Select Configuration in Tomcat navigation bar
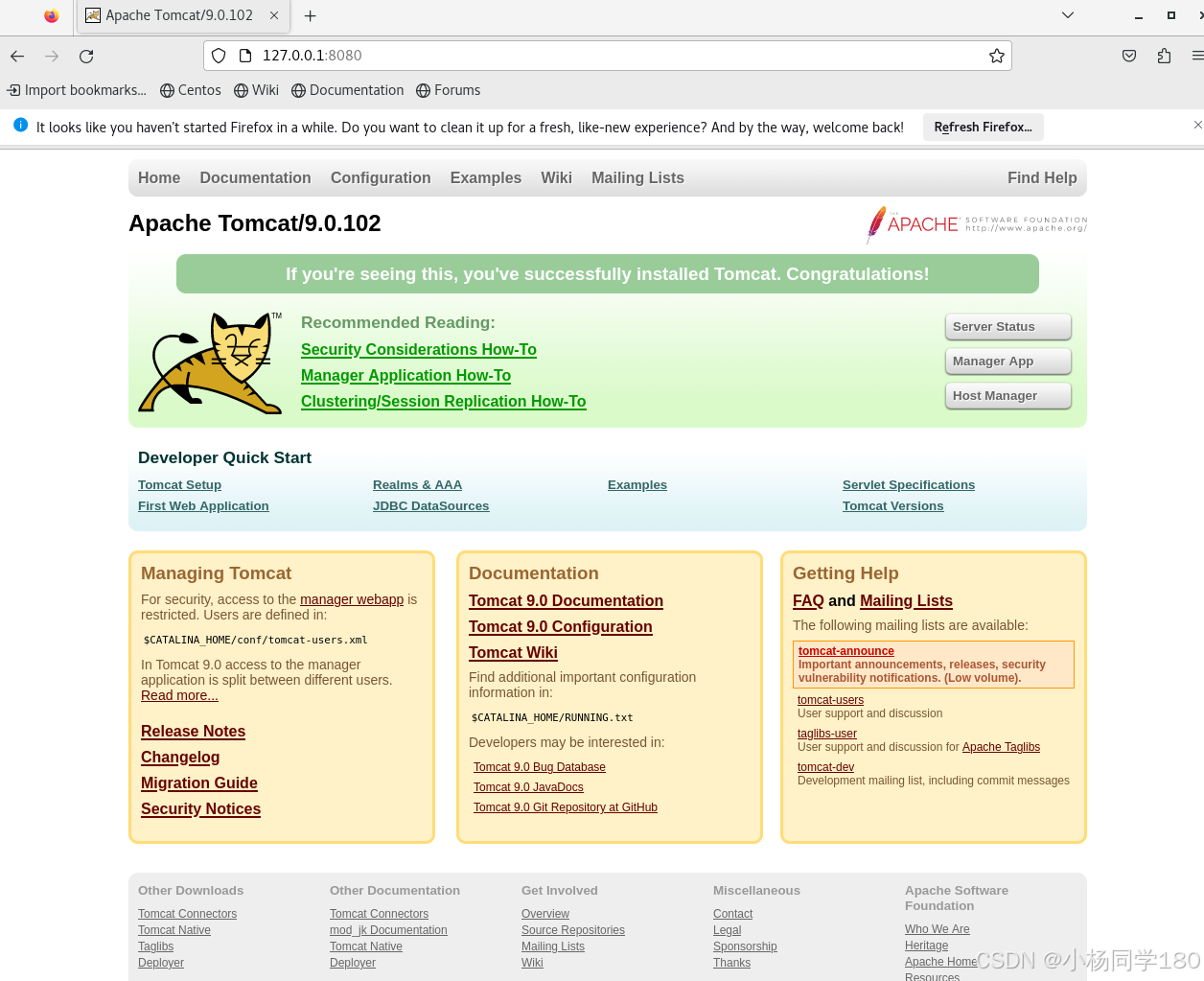 tap(381, 178)
